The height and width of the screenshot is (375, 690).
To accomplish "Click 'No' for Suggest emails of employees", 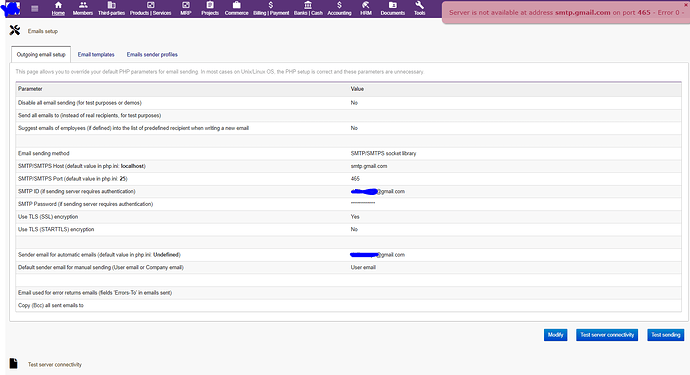I will (x=354, y=129).
